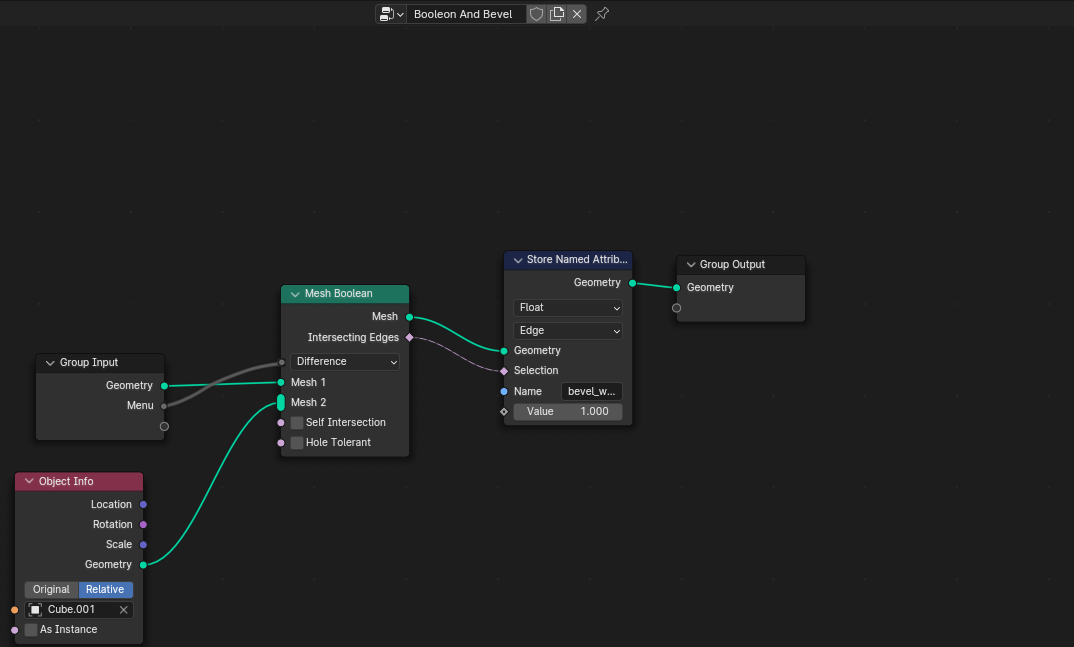Click the Mesh 1 input socket
Image resolution: width=1074 pixels, height=647 pixels.
[281, 383]
